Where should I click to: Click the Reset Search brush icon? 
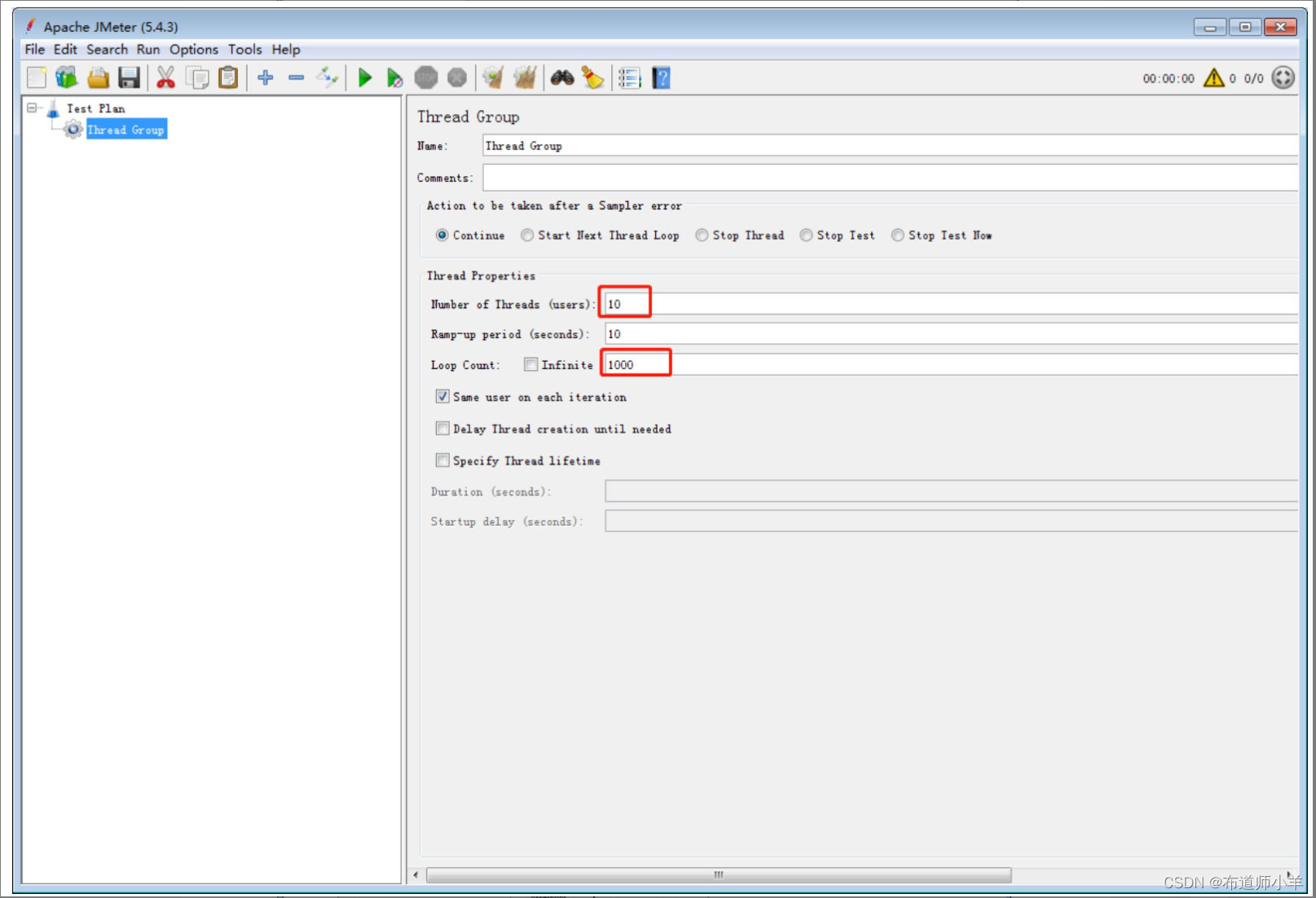click(x=592, y=78)
